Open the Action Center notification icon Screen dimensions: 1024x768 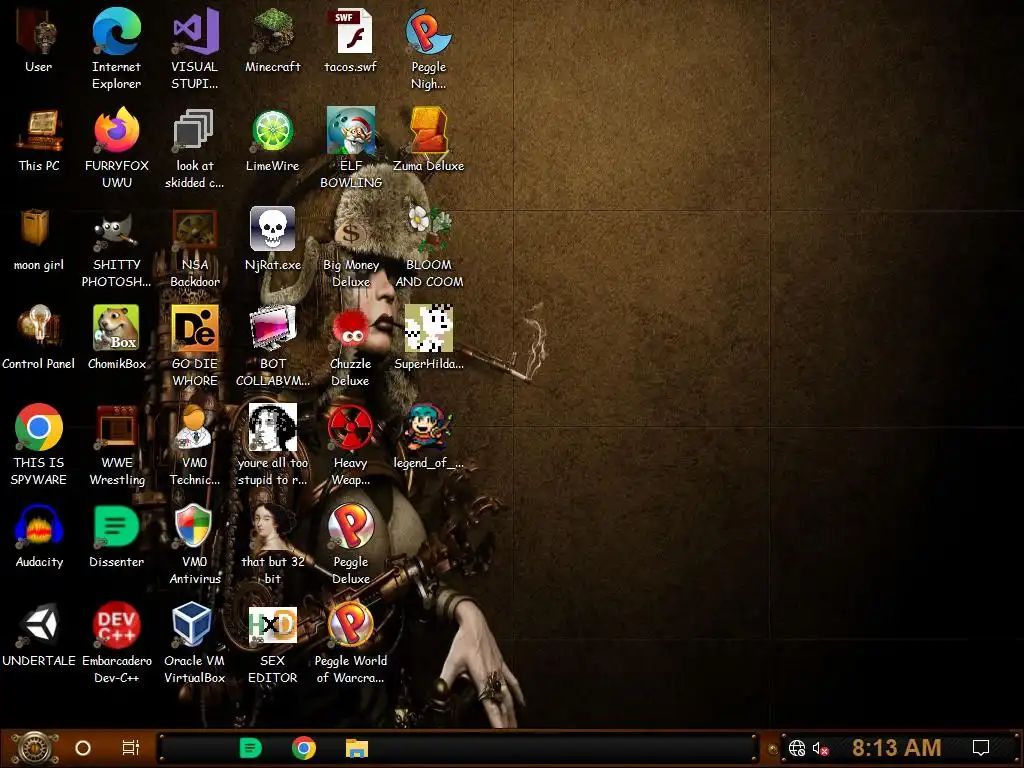(981, 748)
